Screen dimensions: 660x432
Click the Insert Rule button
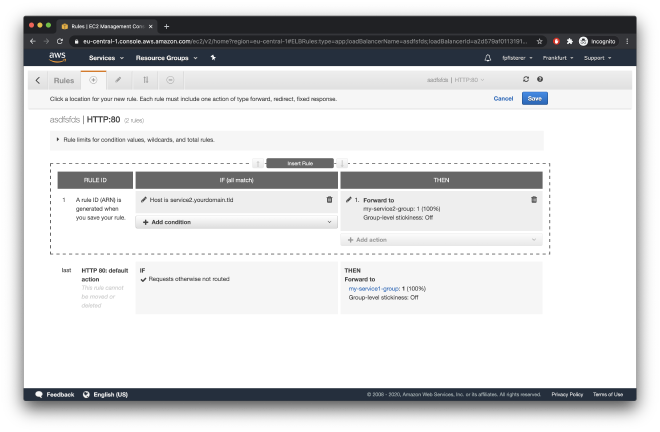(300, 163)
